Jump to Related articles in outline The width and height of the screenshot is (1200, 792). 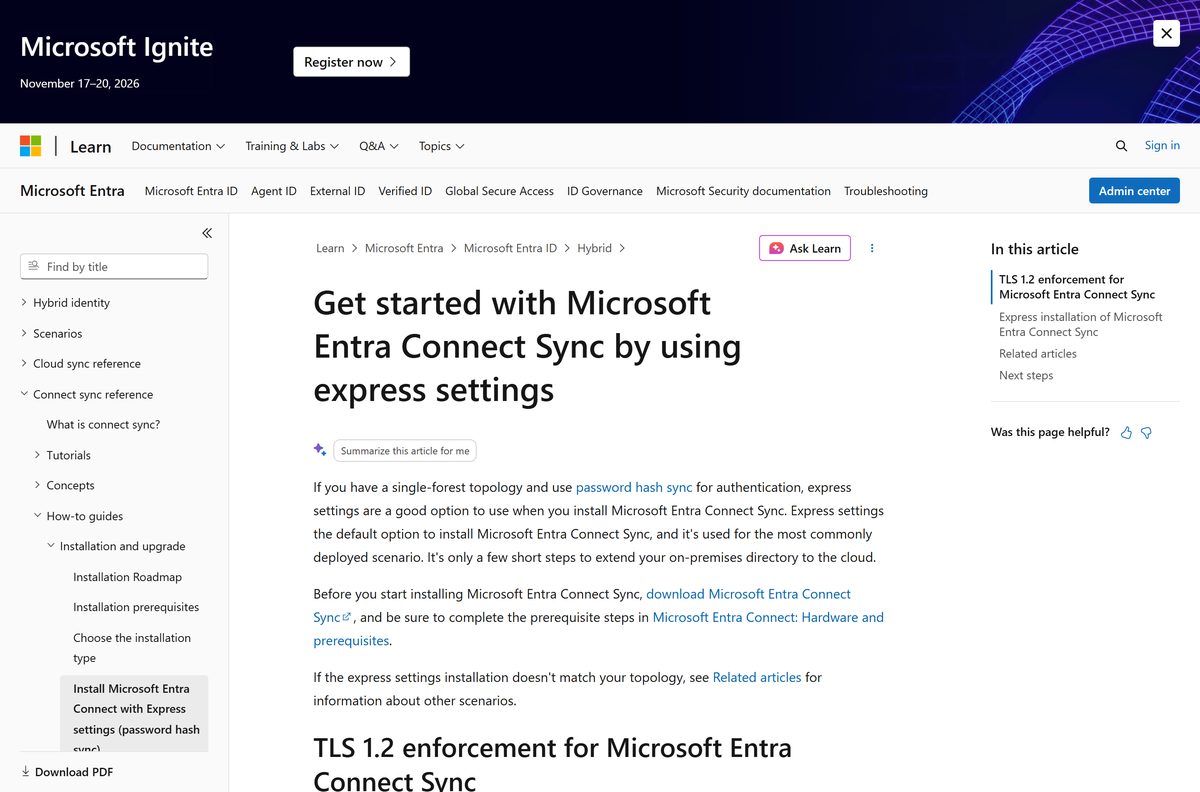[1038, 354]
